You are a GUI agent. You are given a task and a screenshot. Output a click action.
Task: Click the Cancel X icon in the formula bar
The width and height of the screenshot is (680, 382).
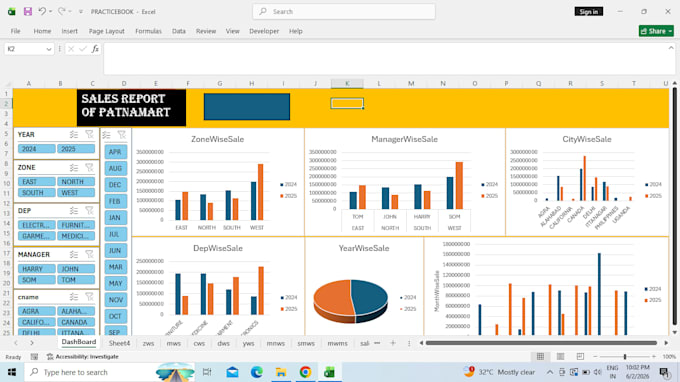tap(71, 49)
